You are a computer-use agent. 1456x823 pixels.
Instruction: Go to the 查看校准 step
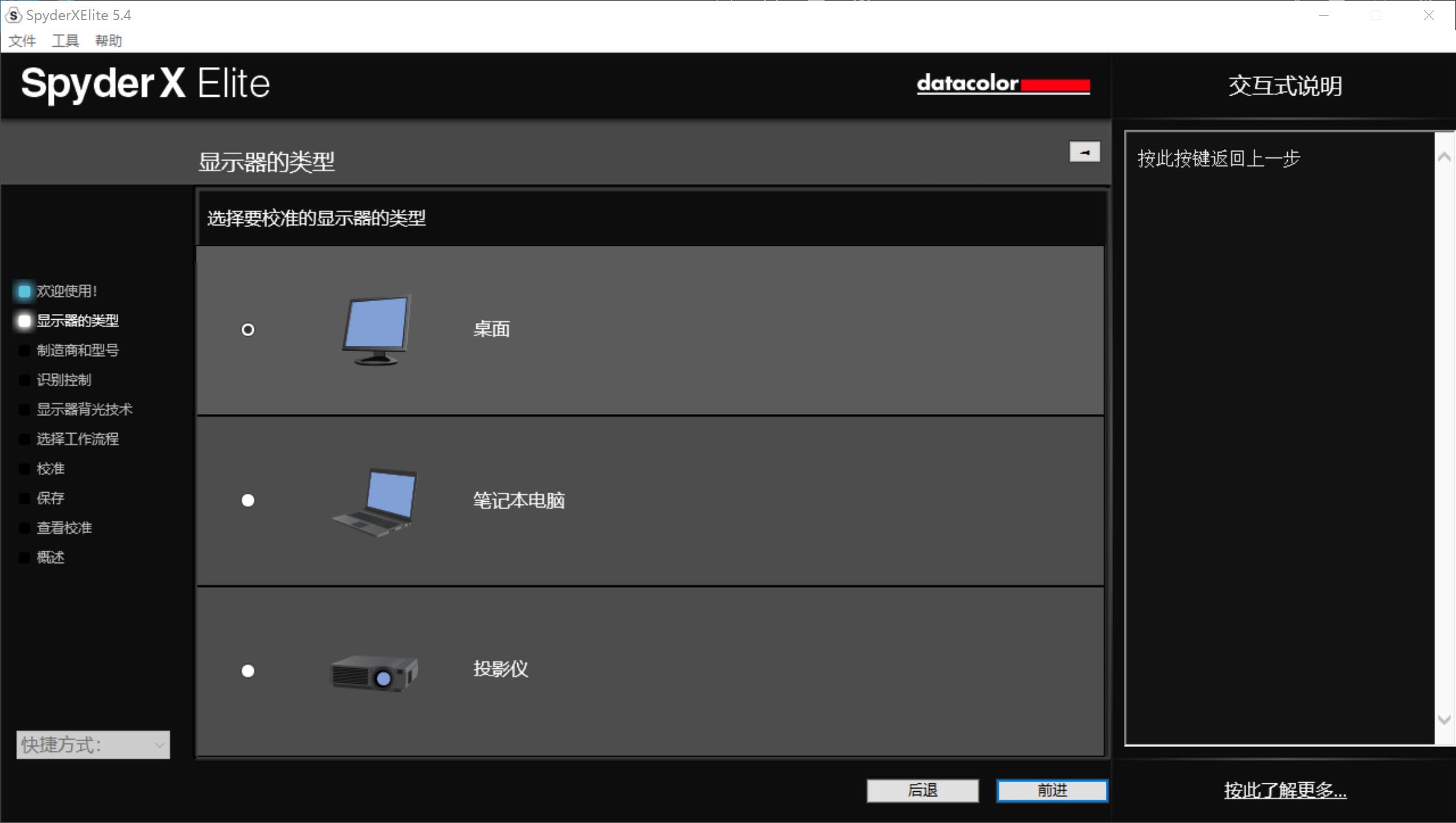64,528
